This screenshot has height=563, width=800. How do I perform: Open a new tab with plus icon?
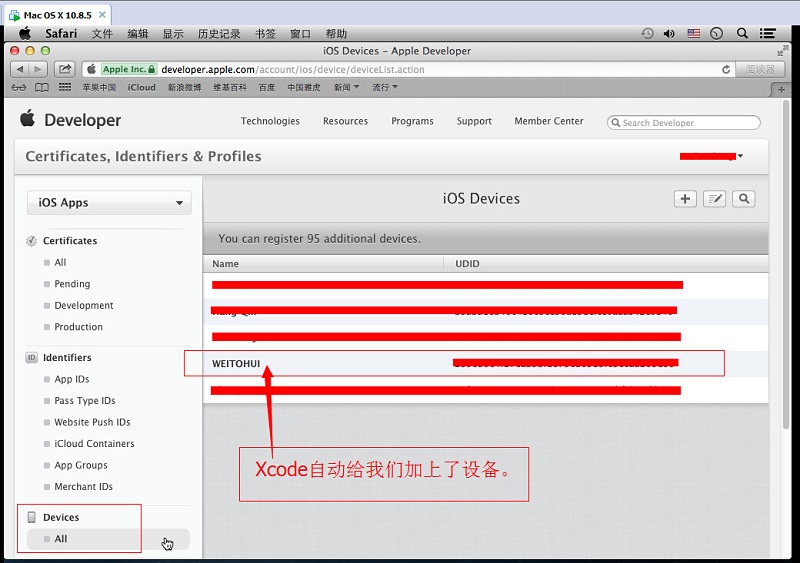pos(781,90)
